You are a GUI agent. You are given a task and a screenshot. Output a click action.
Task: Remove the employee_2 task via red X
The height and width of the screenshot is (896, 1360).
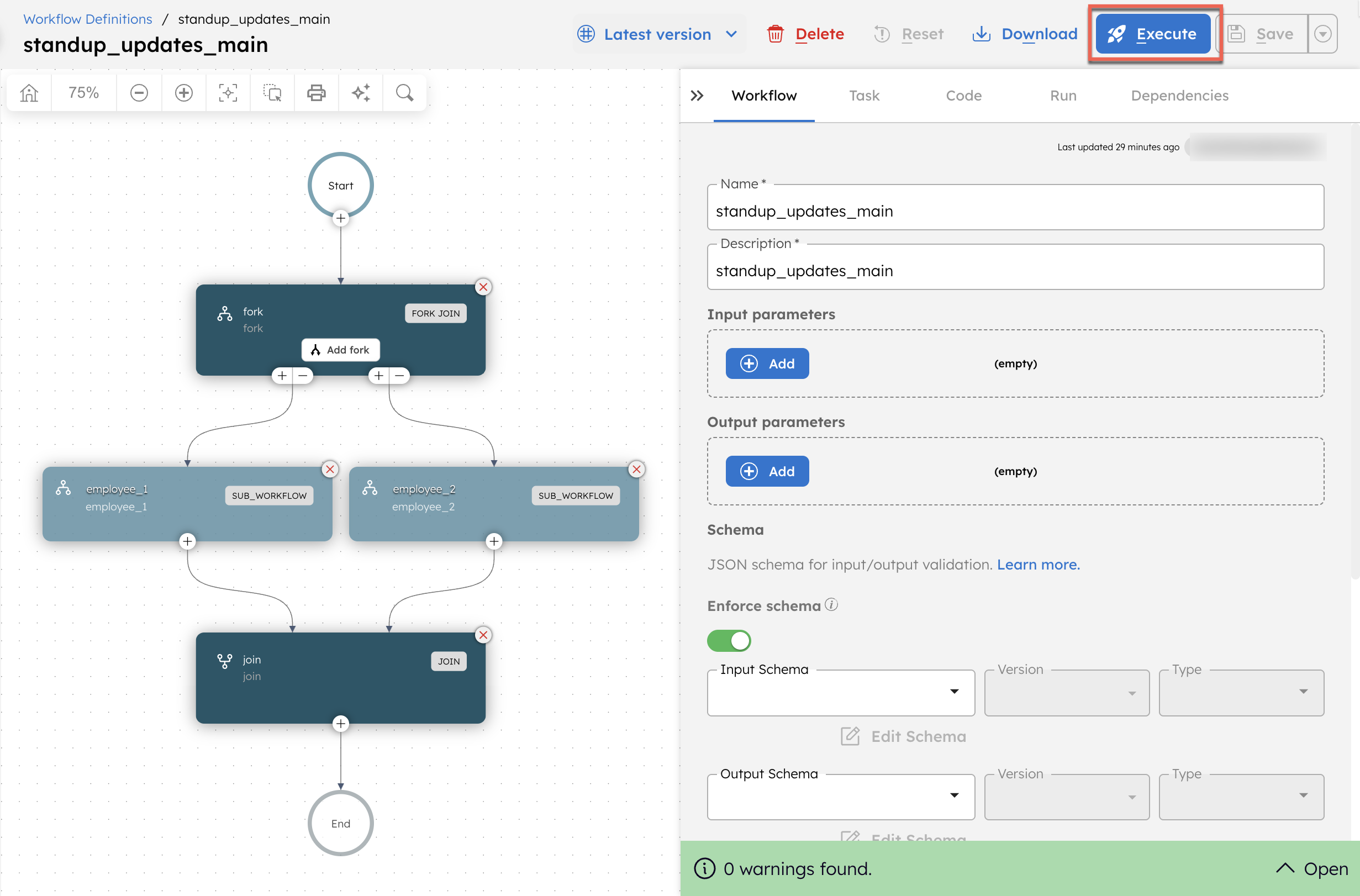pos(636,469)
